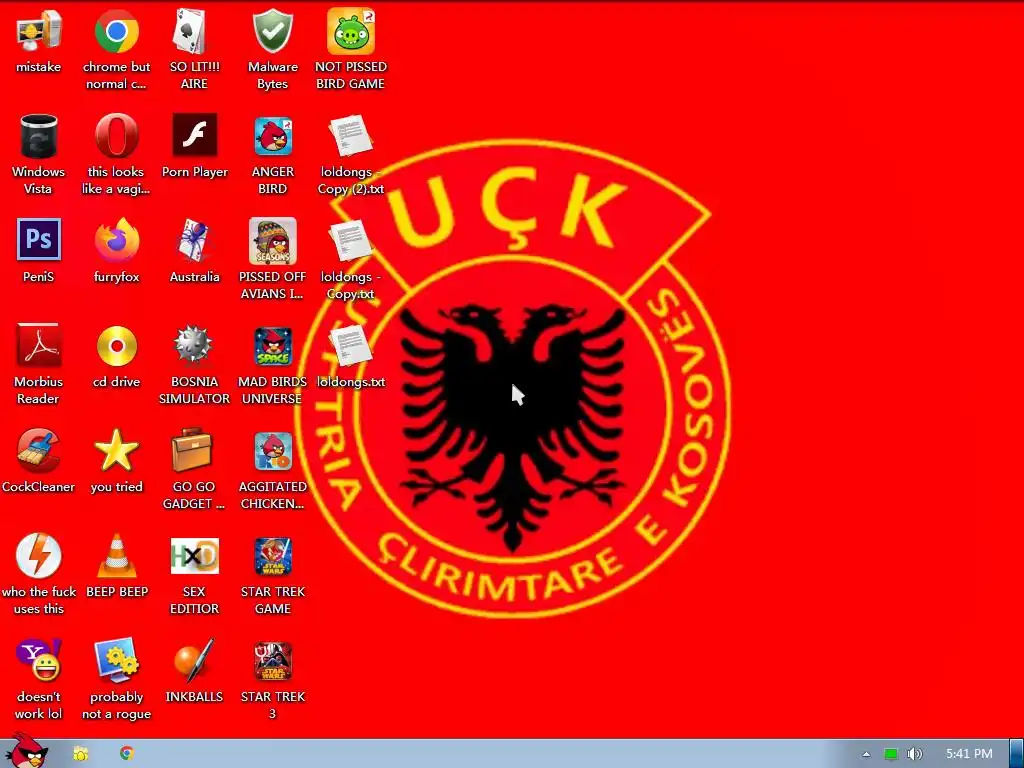This screenshot has width=1024, height=768.
Task: Open Chrome from the taskbar
Action: click(x=127, y=753)
